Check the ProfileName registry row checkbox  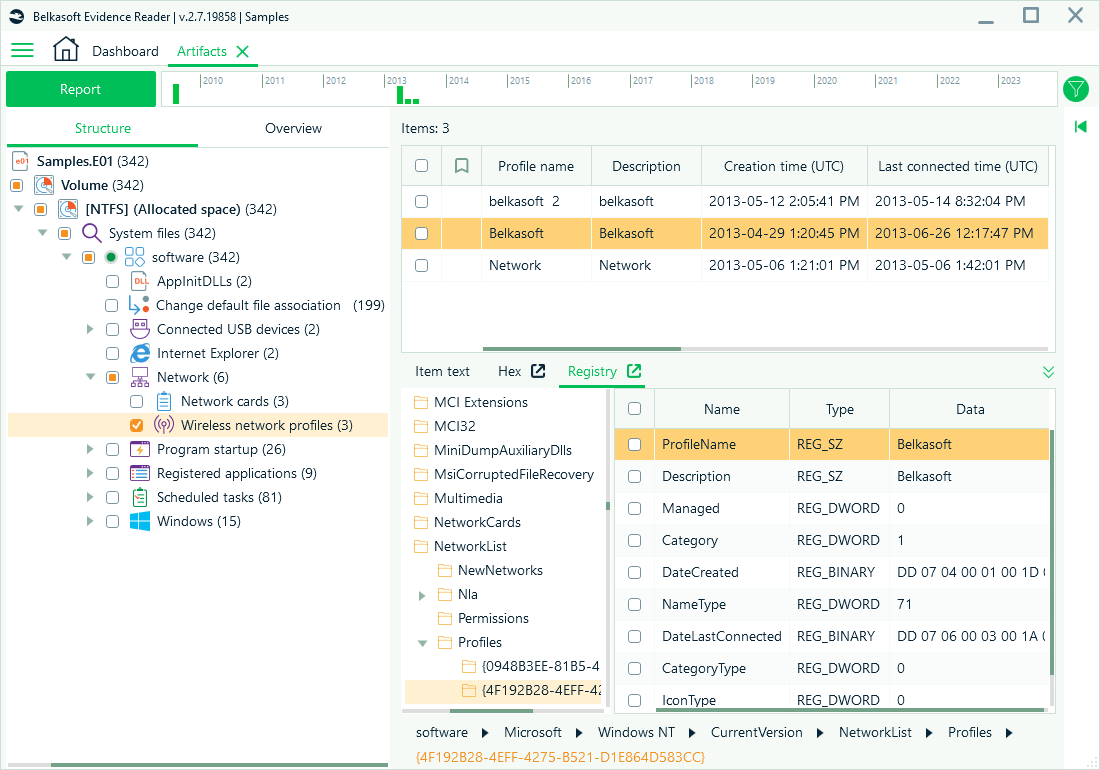pos(634,444)
